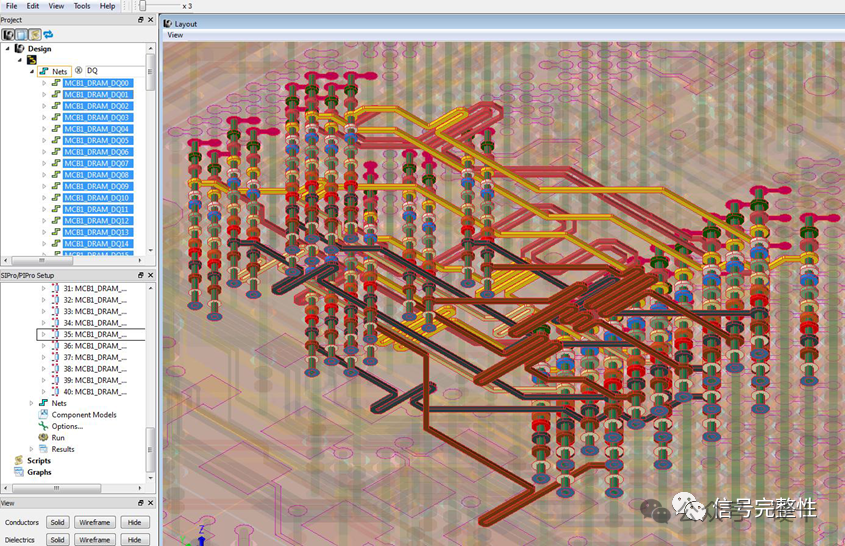This screenshot has width=845, height=546.
Task: Click the Options wrench icon
Action: click(43, 426)
